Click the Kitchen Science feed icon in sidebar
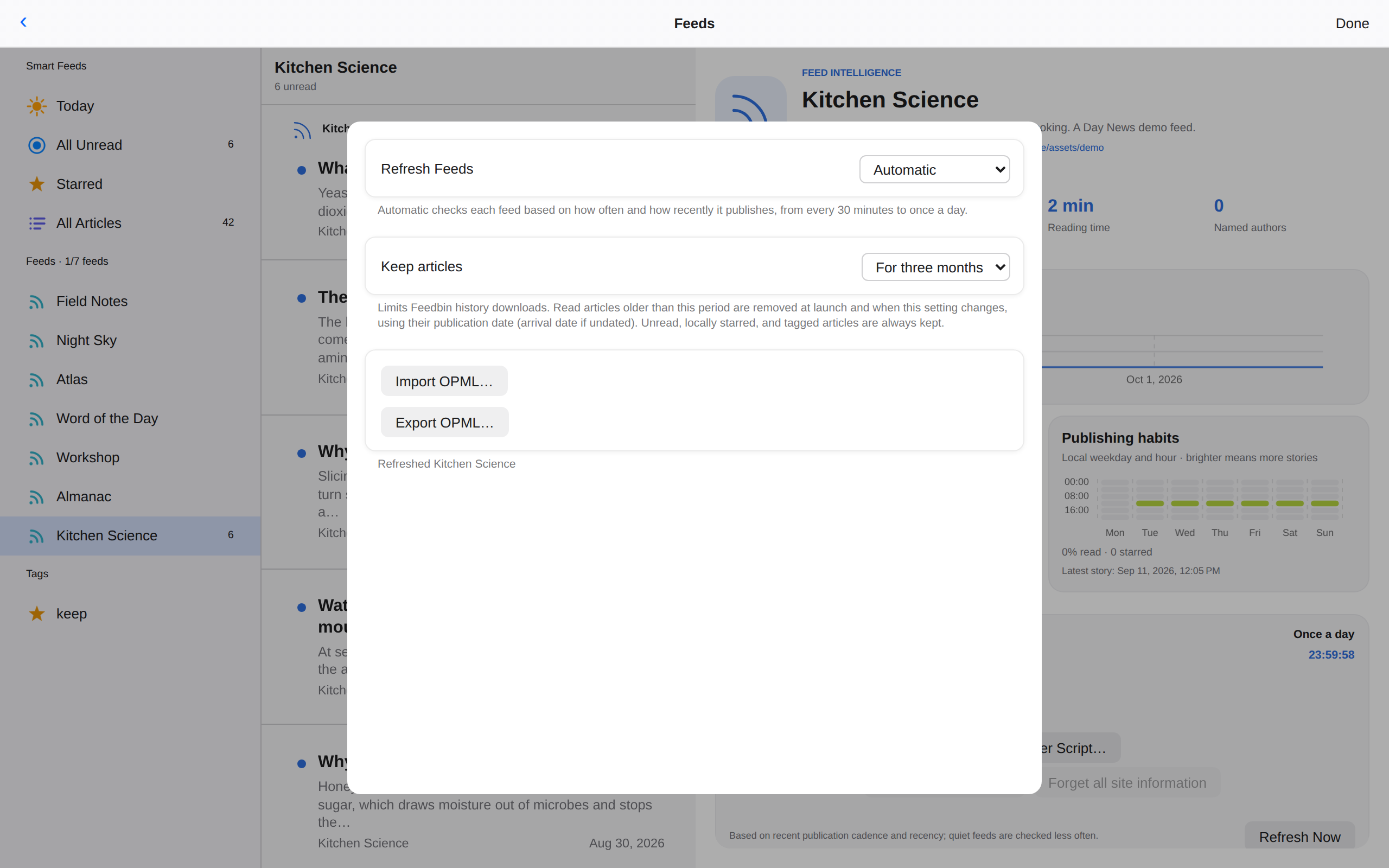The height and width of the screenshot is (868, 1389). pyautogui.click(x=37, y=535)
